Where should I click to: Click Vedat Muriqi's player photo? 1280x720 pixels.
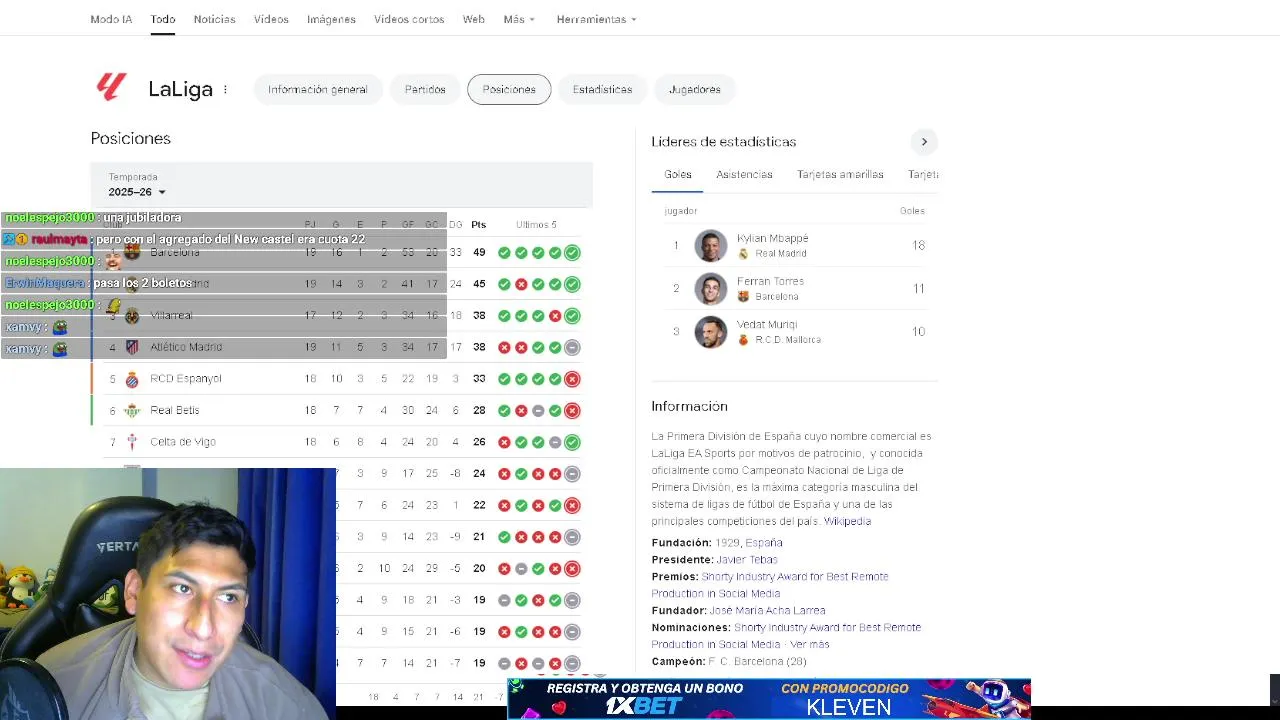(x=711, y=332)
